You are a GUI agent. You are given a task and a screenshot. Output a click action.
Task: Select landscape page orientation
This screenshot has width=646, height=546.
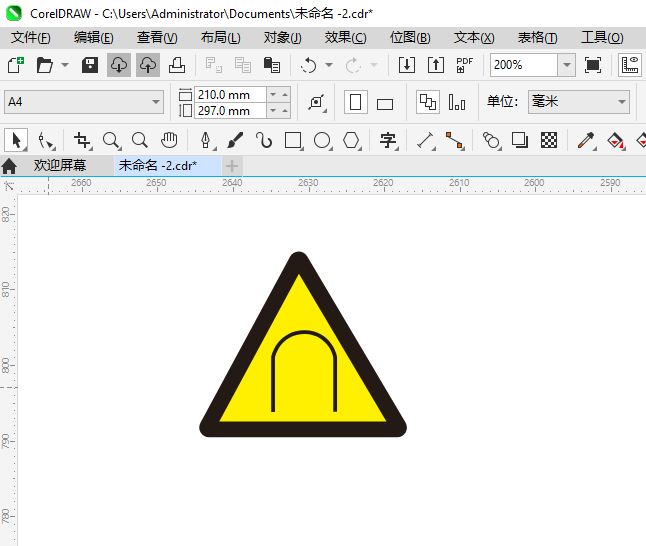pyautogui.click(x=385, y=104)
